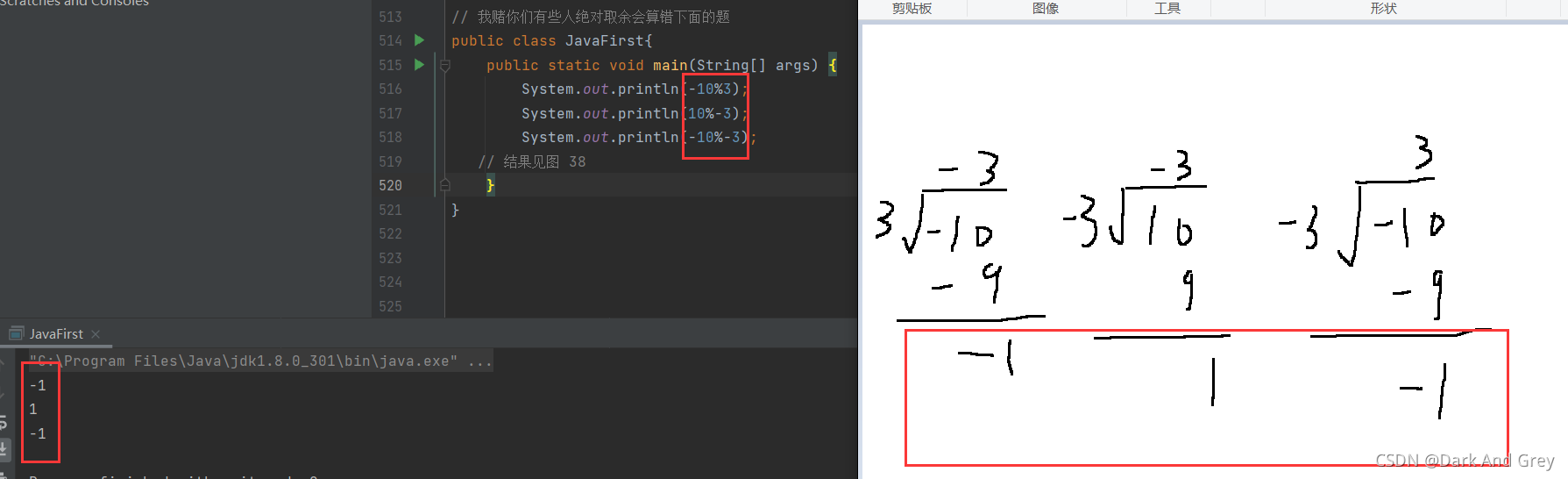
Task: Click the '结果见图 38' comment on line 519
Action: 532,161
